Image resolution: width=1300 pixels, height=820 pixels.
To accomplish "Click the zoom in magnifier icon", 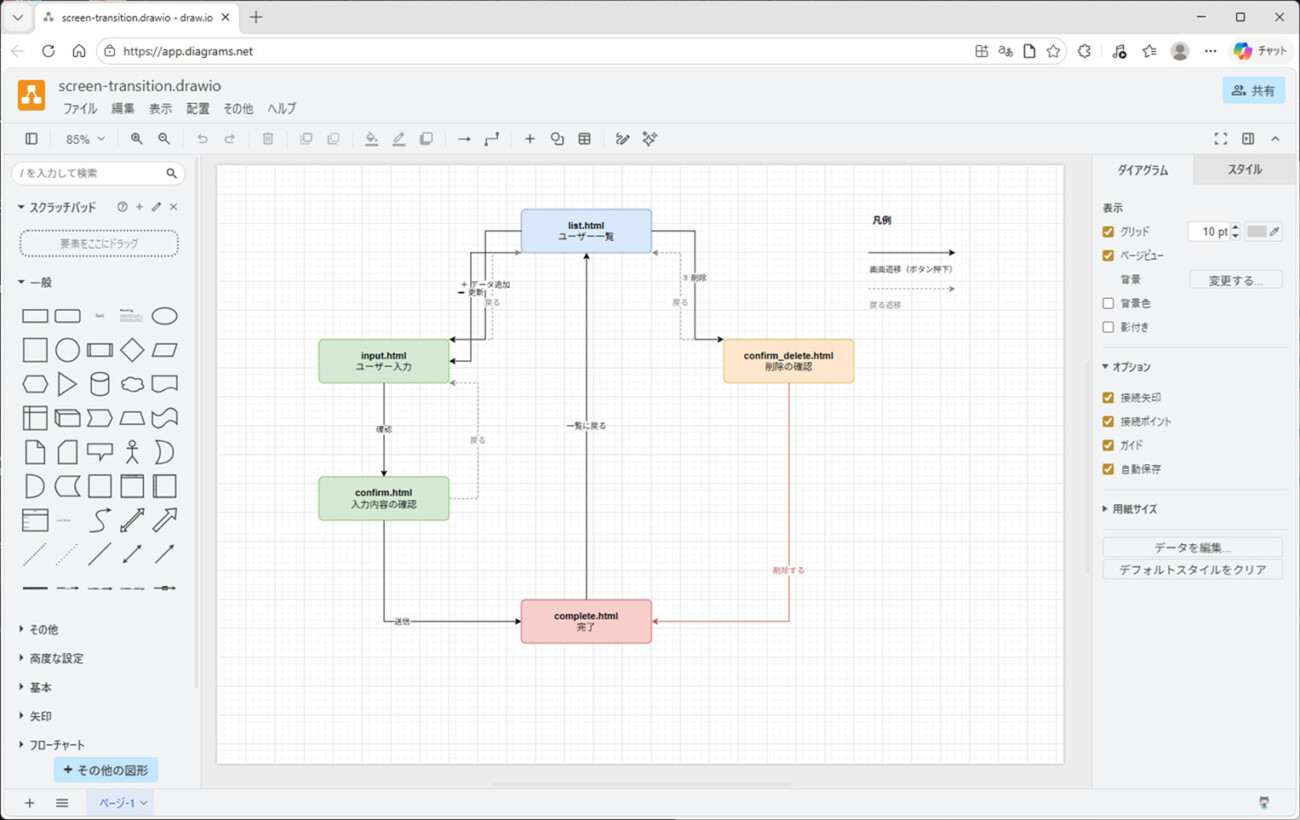I will coord(136,139).
